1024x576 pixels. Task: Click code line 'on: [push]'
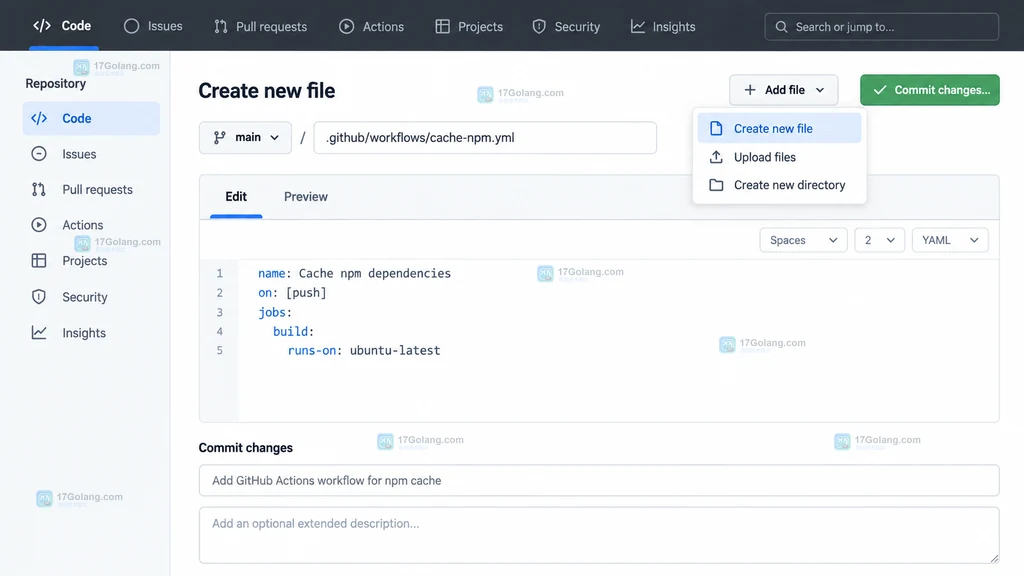click(292, 293)
